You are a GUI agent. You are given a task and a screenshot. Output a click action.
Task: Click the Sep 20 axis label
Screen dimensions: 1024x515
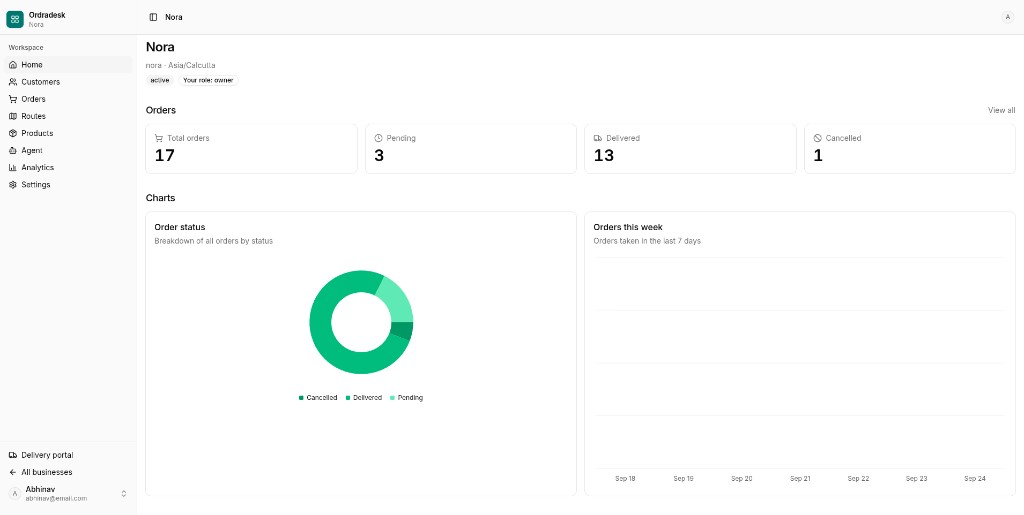pos(742,478)
